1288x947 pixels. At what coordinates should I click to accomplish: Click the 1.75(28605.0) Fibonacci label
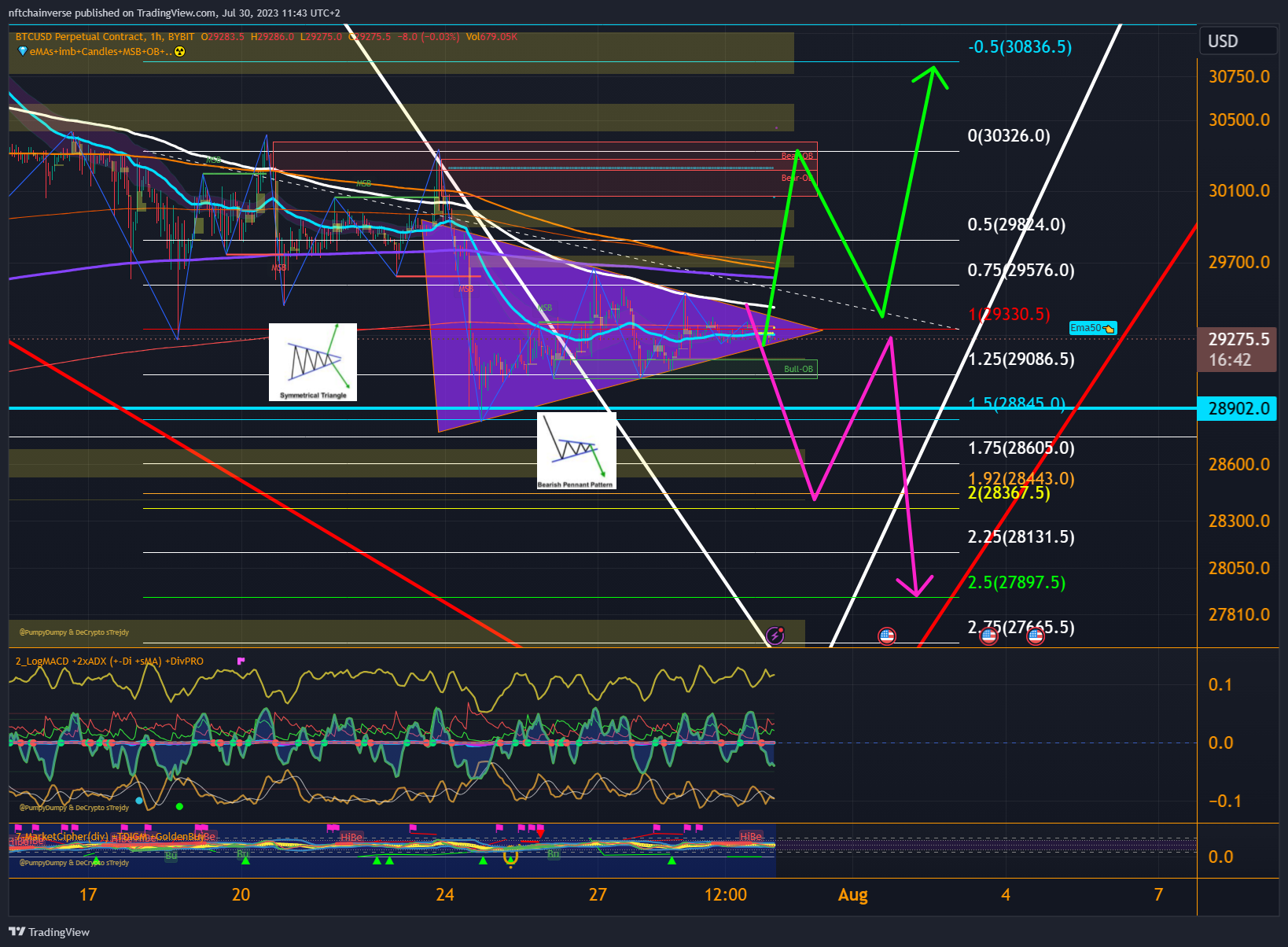[x=1021, y=448]
